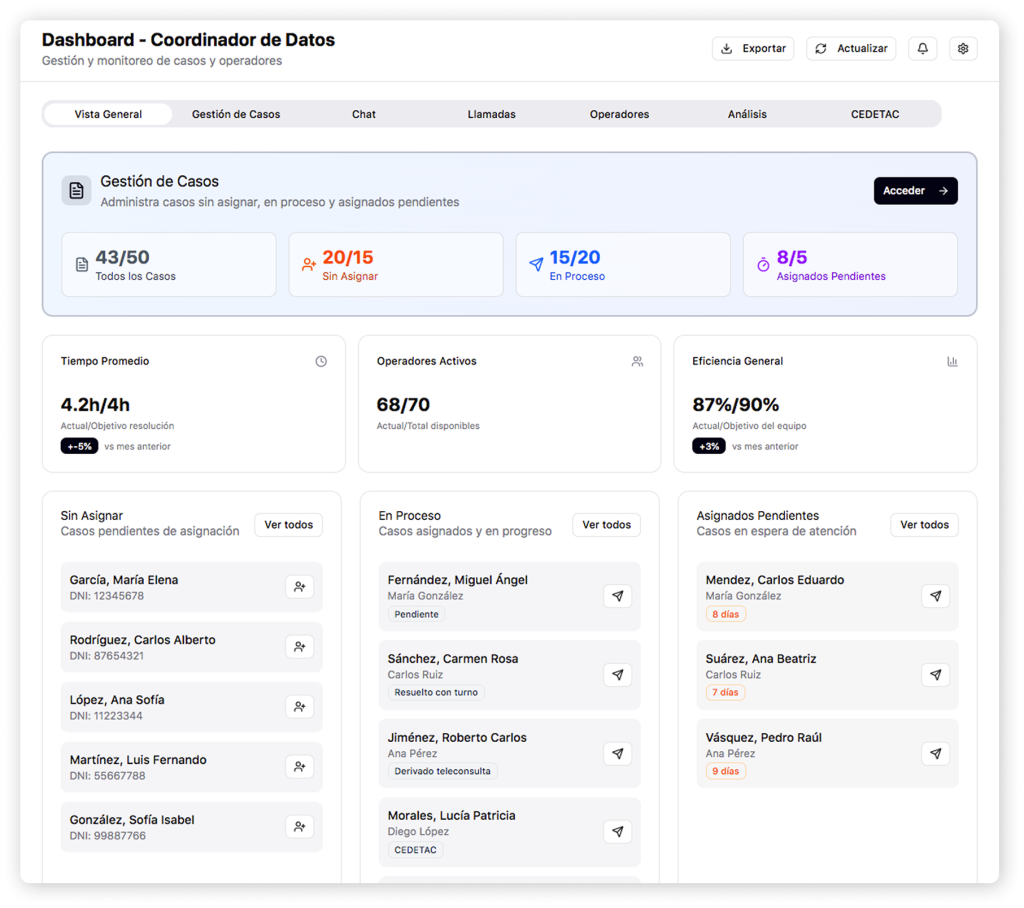Image resolution: width=1024 pixels, height=908 pixels.
Task: Click the send icon for Morales, Lucía Patricia
Action: click(617, 832)
